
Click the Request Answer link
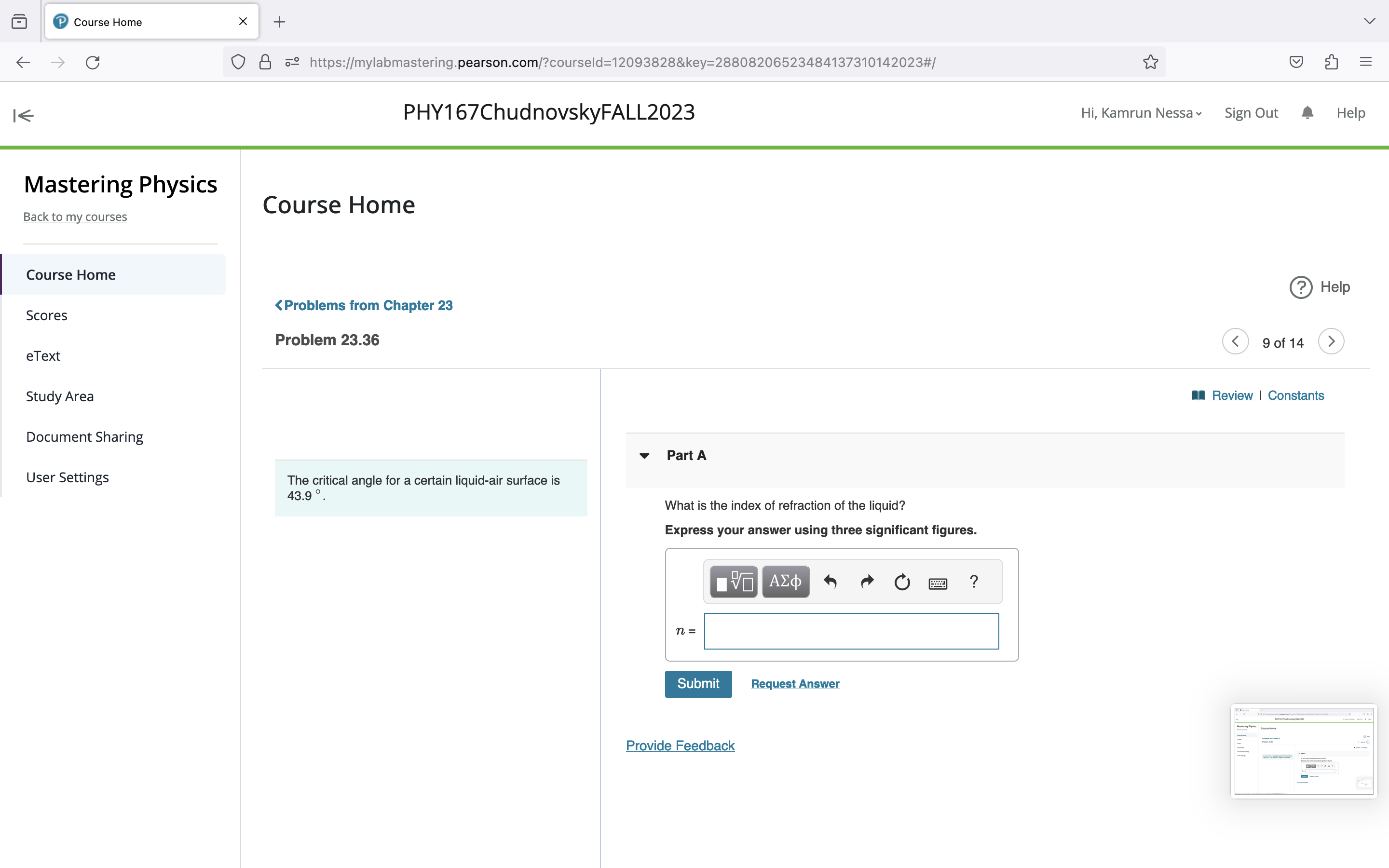pyautogui.click(x=794, y=684)
